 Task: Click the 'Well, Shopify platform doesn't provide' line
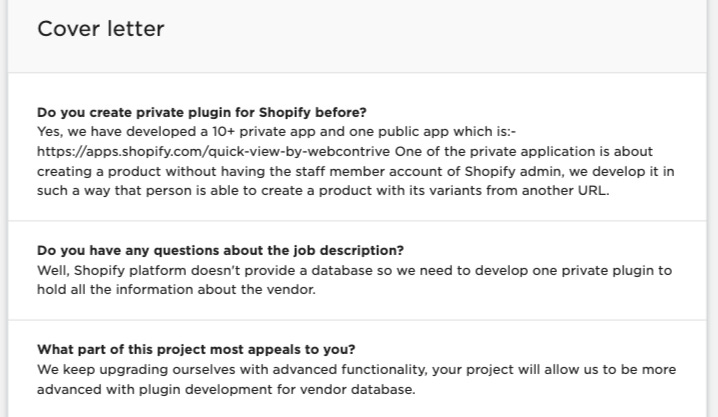pyautogui.click(x=354, y=270)
